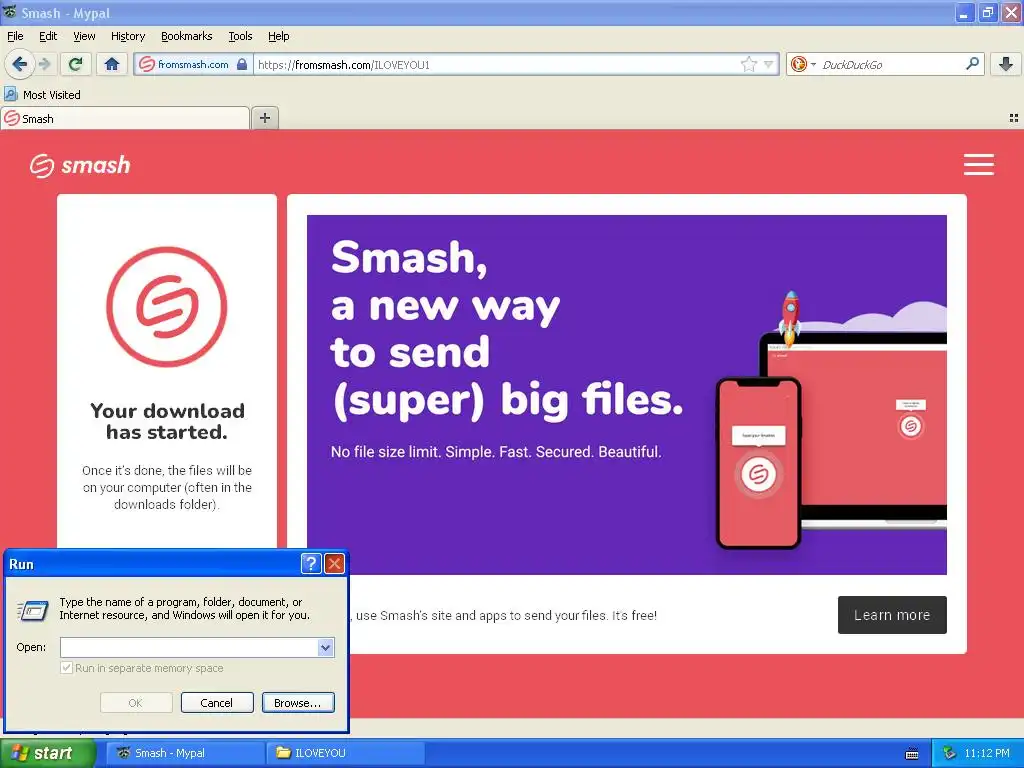Open the hamburger menu on Smash page
The image size is (1024, 768).
pos(978,165)
